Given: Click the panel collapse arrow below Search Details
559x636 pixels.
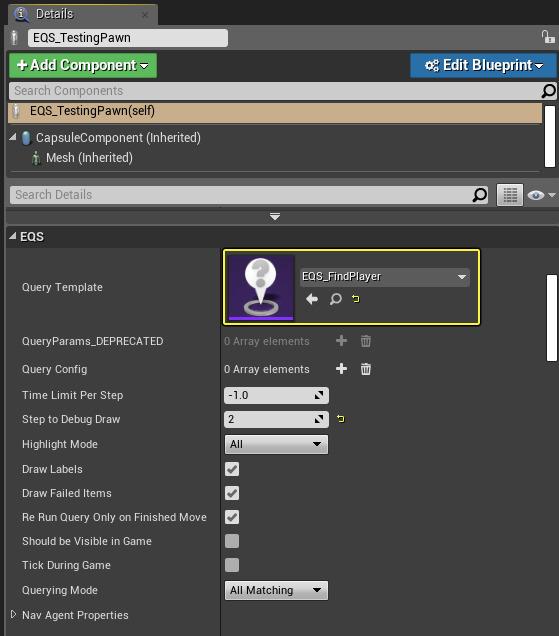Looking at the screenshot, I should [x=275, y=216].
